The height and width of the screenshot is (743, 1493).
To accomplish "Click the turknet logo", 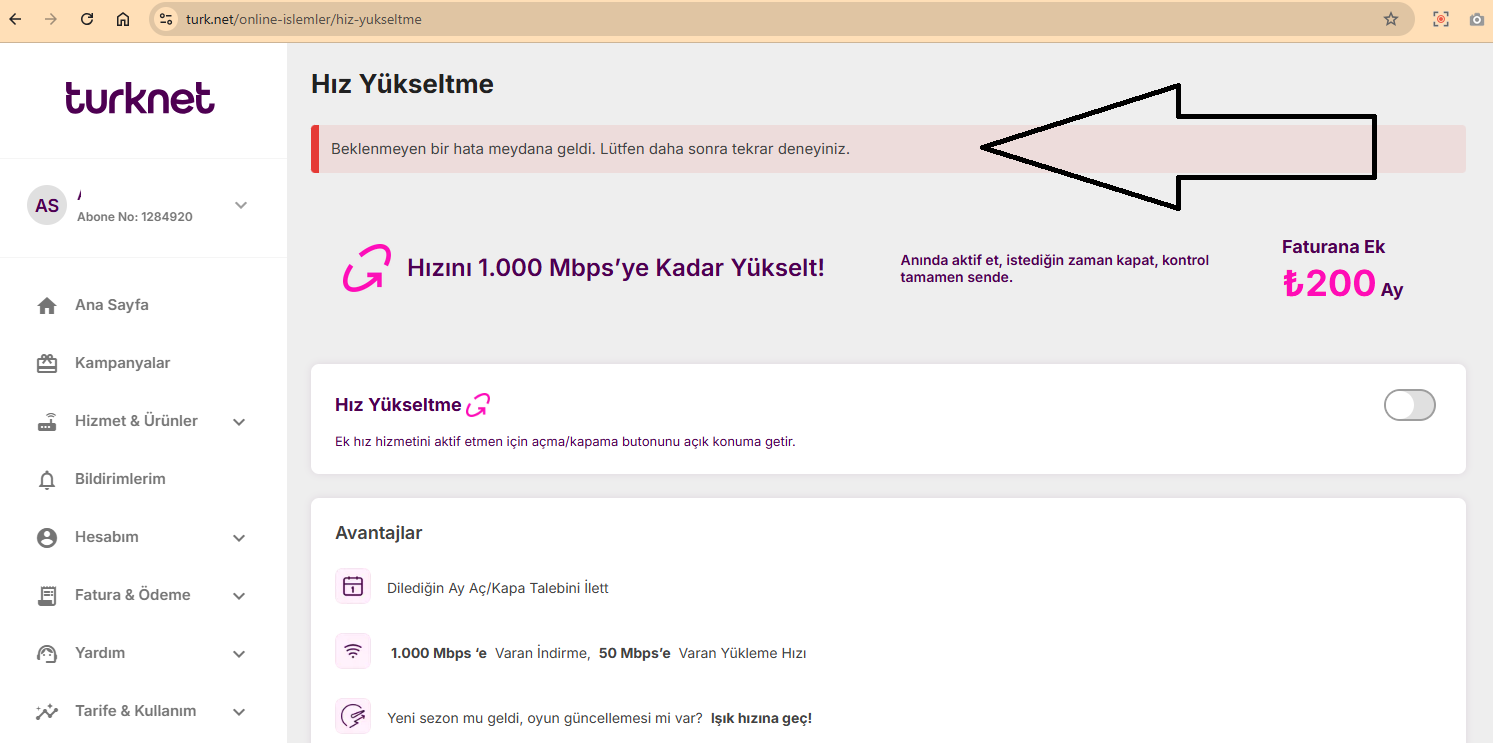I will point(140,98).
